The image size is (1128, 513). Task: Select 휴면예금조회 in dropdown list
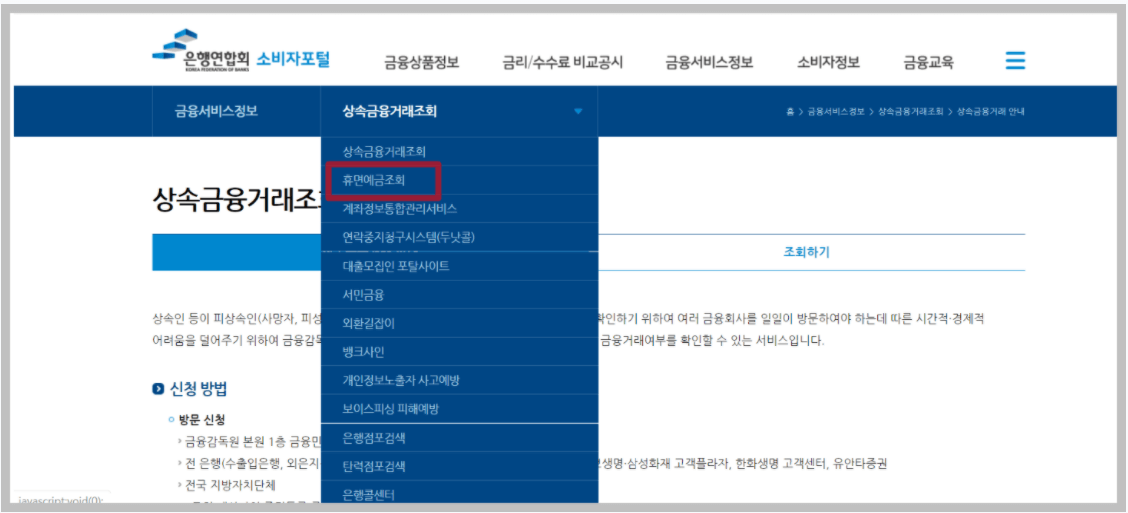click(x=459, y=181)
